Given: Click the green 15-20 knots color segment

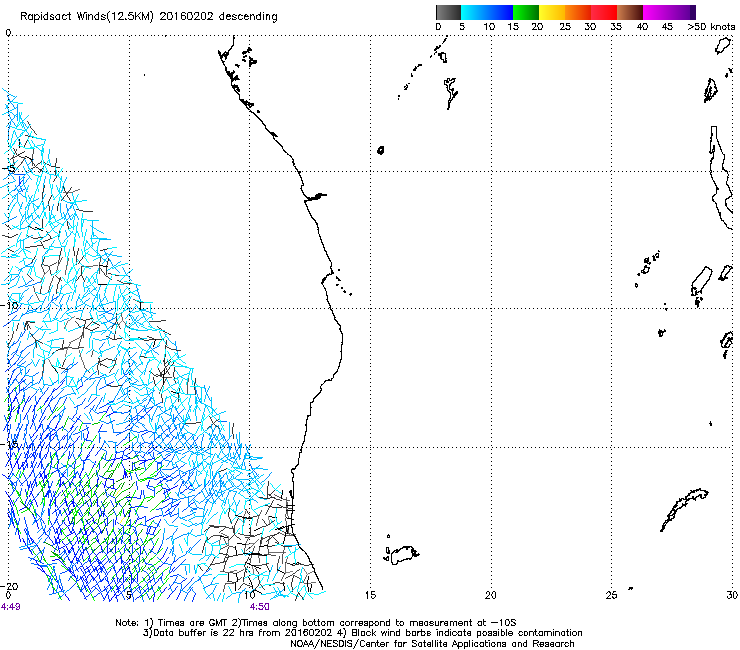Looking at the screenshot, I should [x=526, y=12].
